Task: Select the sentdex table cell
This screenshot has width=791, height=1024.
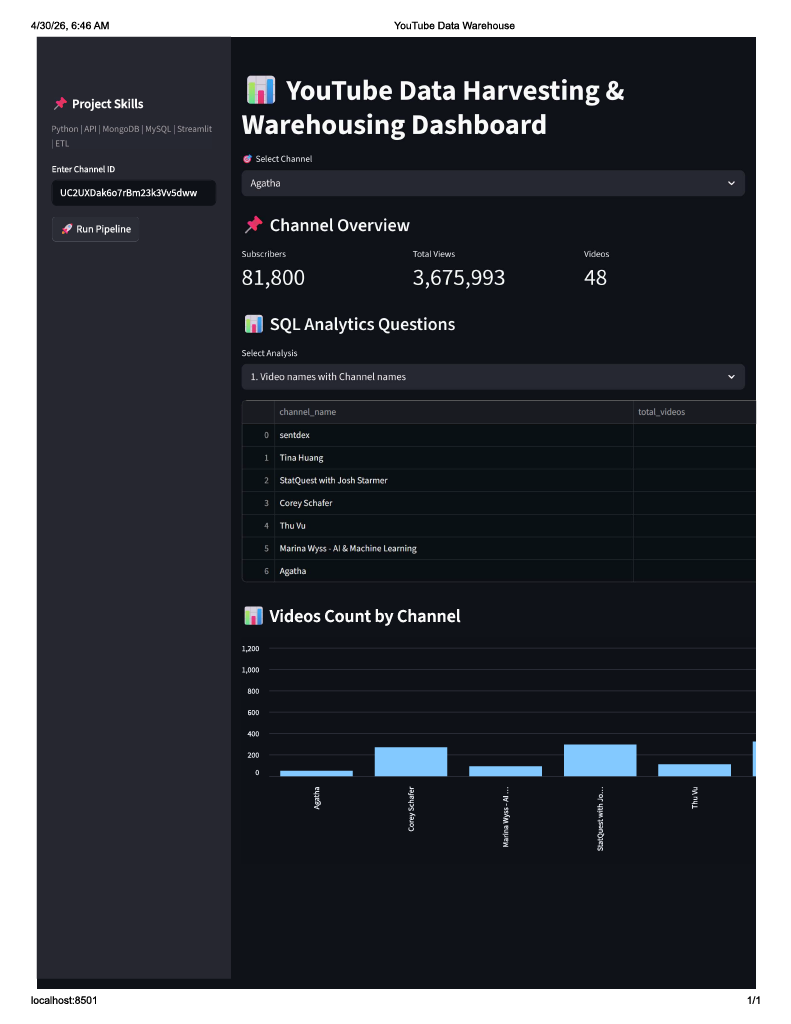Action: click(x=453, y=435)
